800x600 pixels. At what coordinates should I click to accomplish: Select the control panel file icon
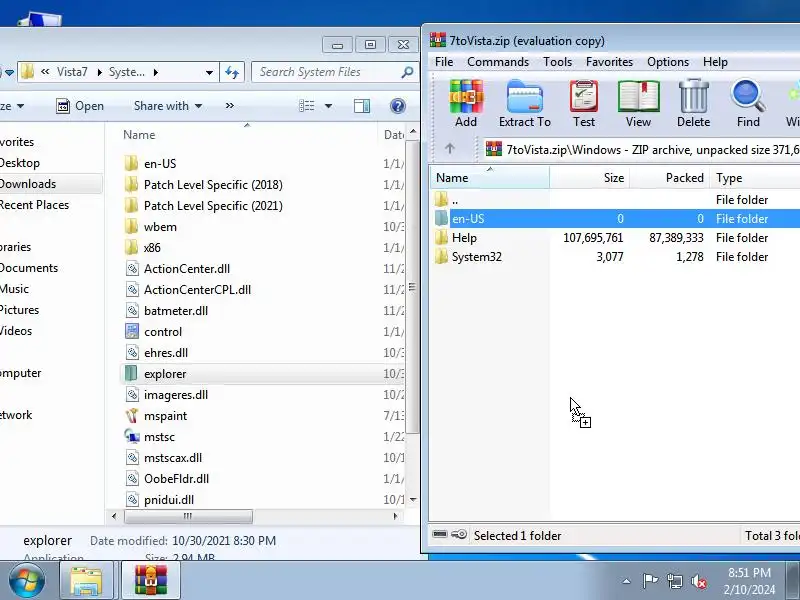pyautogui.click(x=132, y=332)
